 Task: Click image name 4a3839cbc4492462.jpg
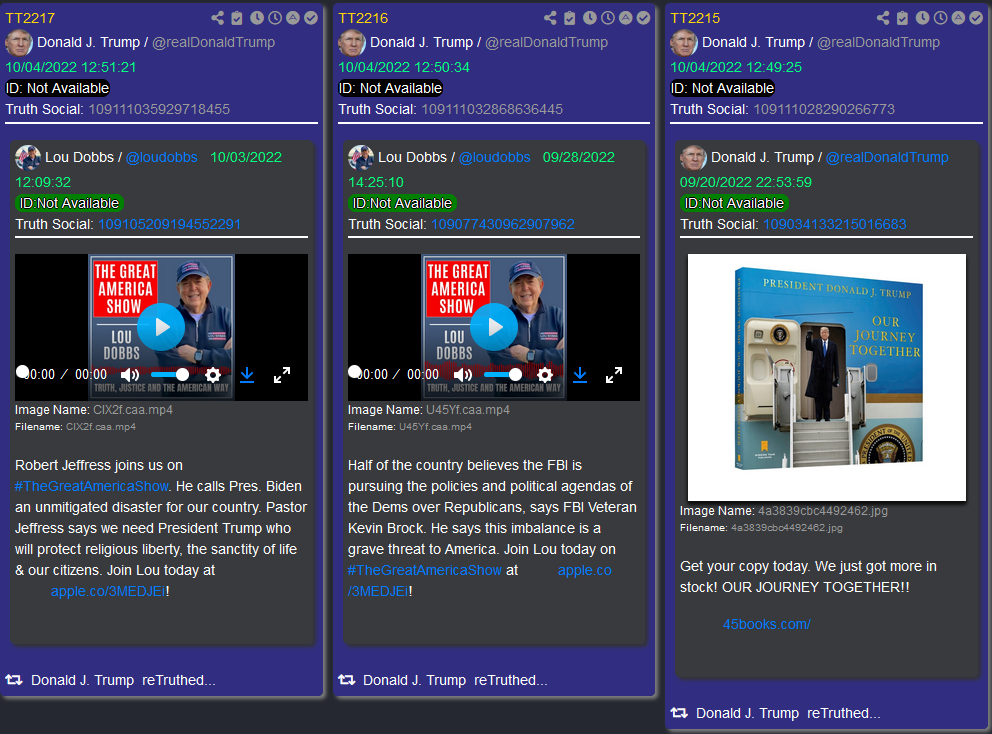[x=823, y=511]
